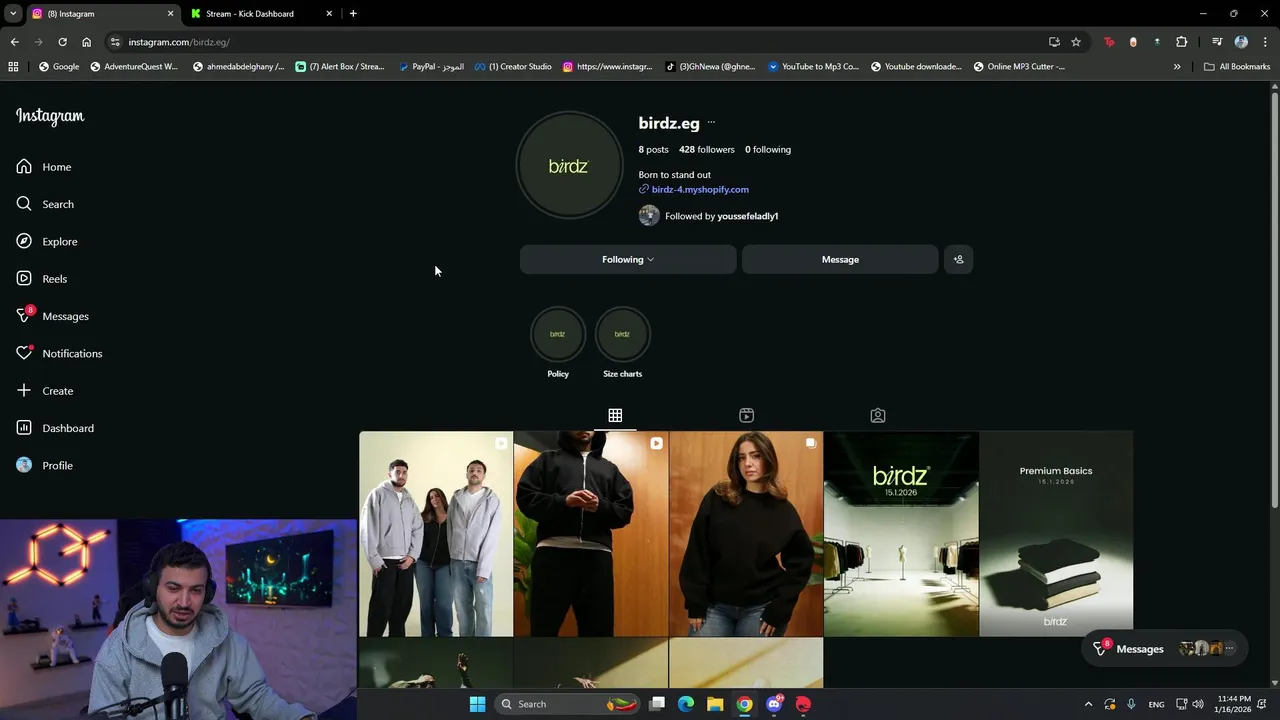The width and height of the screenshot is (1280, 720).
Task: Open the All Bookmarks folder
Action: coord(1237,67)
